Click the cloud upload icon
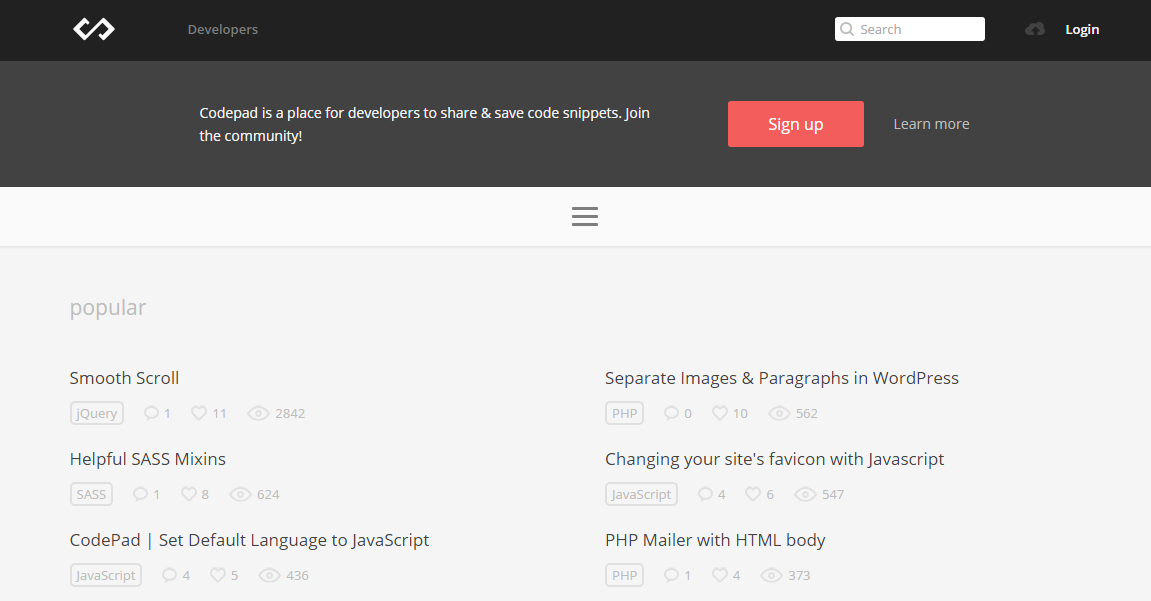This screenshot has width=1151, height=601. tap(1035, 29)
